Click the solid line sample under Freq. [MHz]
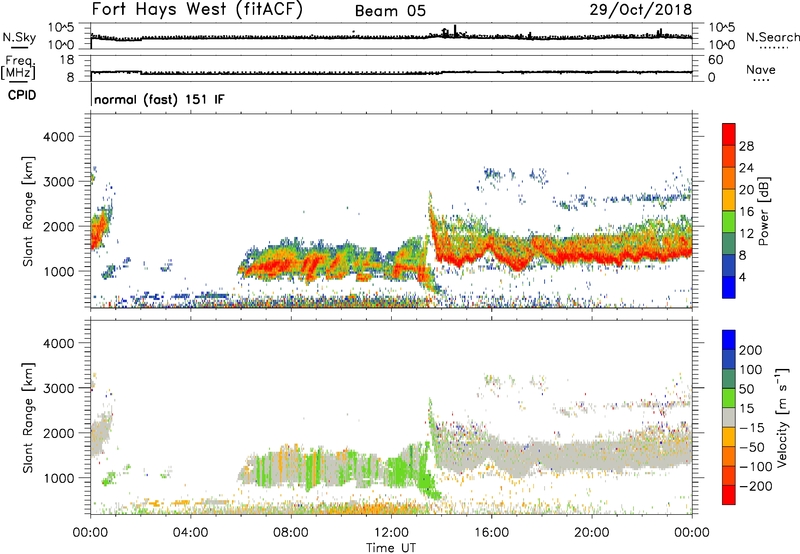The image size is (800, 554). click(18, 82)
